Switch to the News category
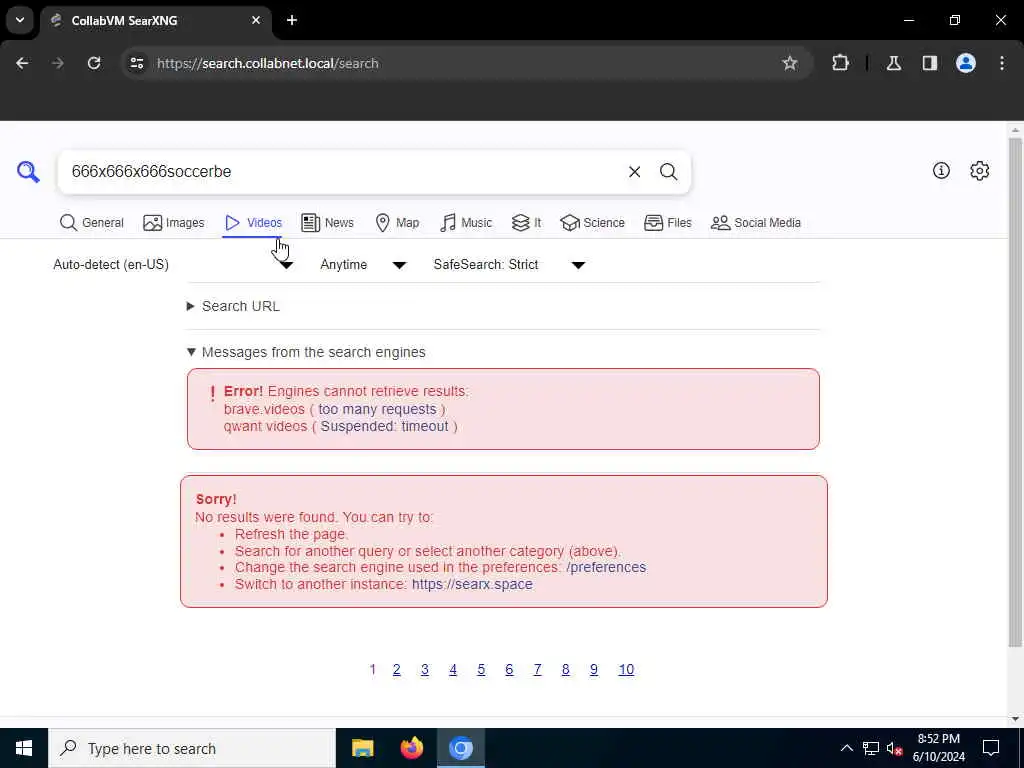The height and width of the screenshot is (768, 1024). pos(327,223)
